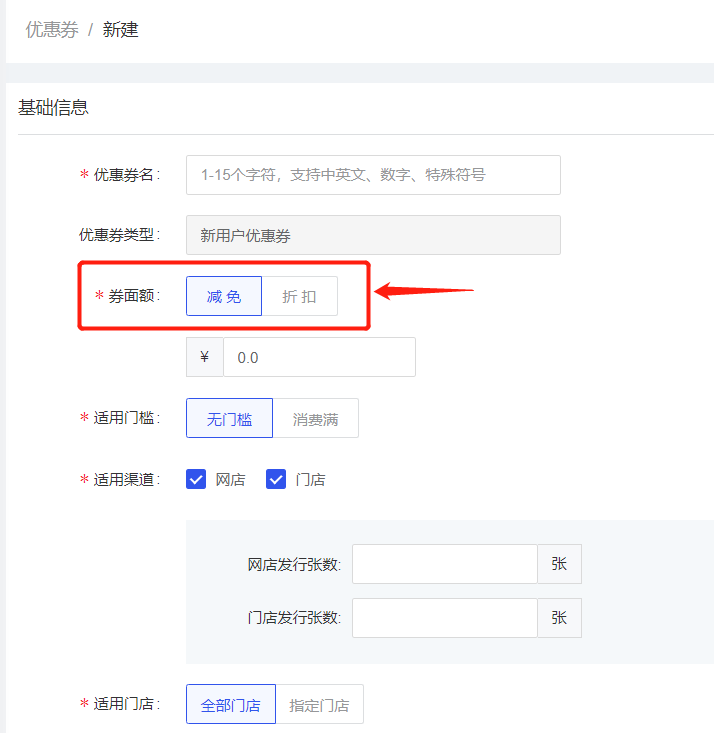Click the 新建 breadcrumb item

(x=120, y=30)
